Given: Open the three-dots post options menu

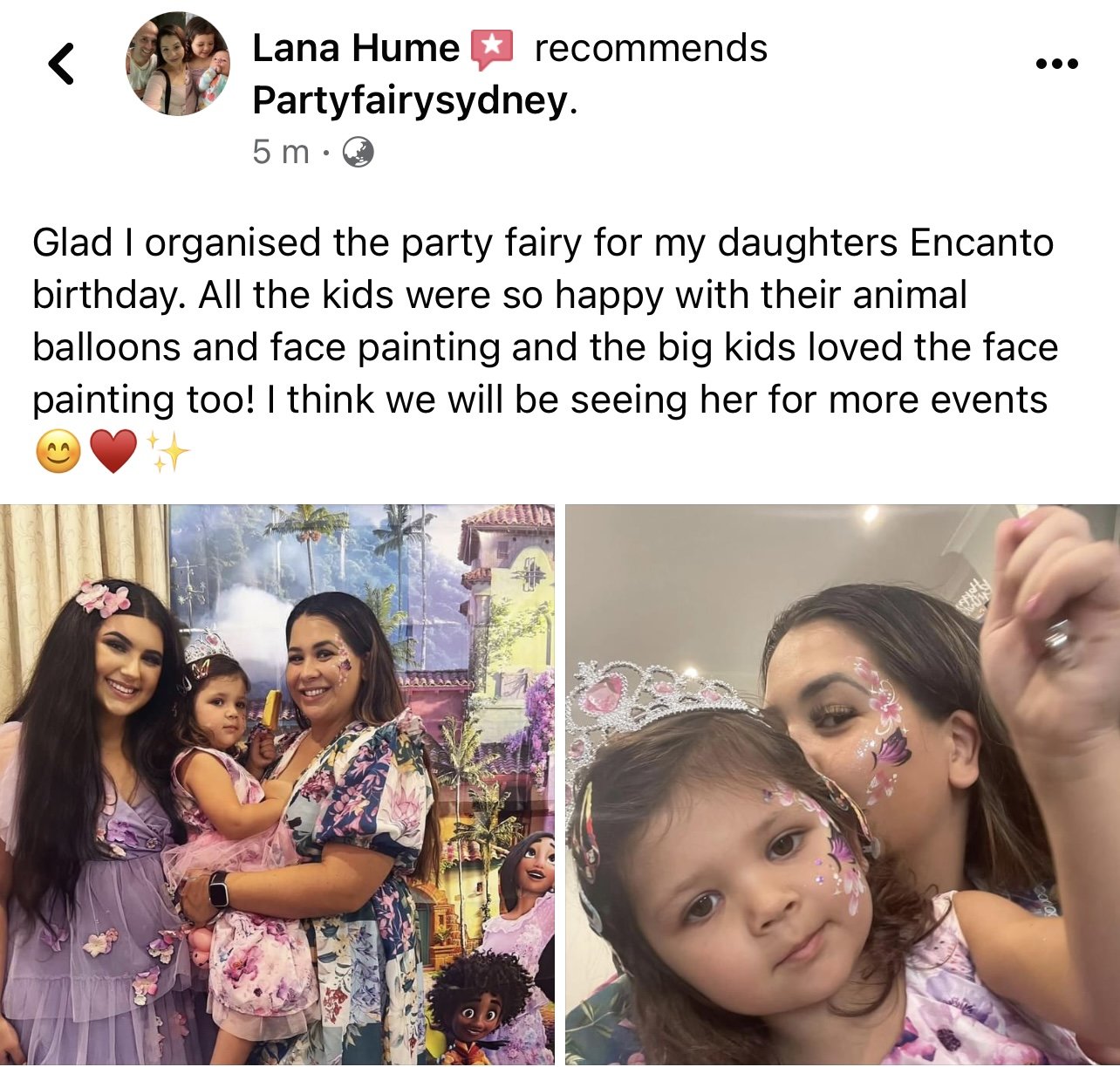Looking at the screenshot, I should 1056,64.
